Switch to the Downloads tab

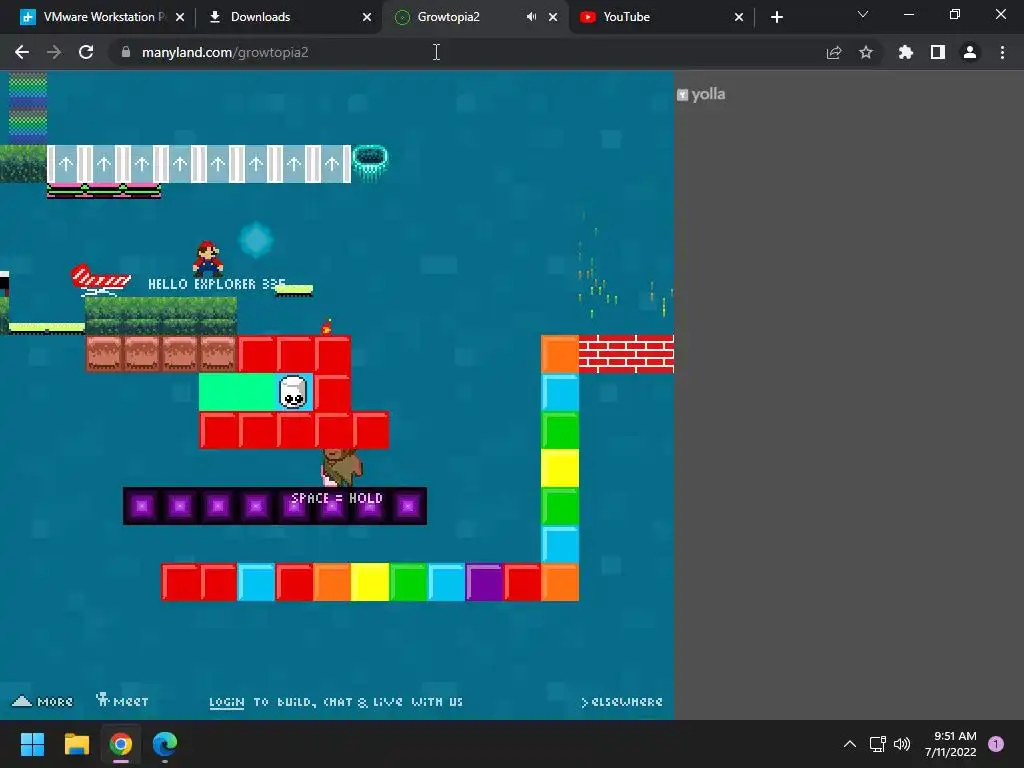pyautogui.click(x=260, y=17)
